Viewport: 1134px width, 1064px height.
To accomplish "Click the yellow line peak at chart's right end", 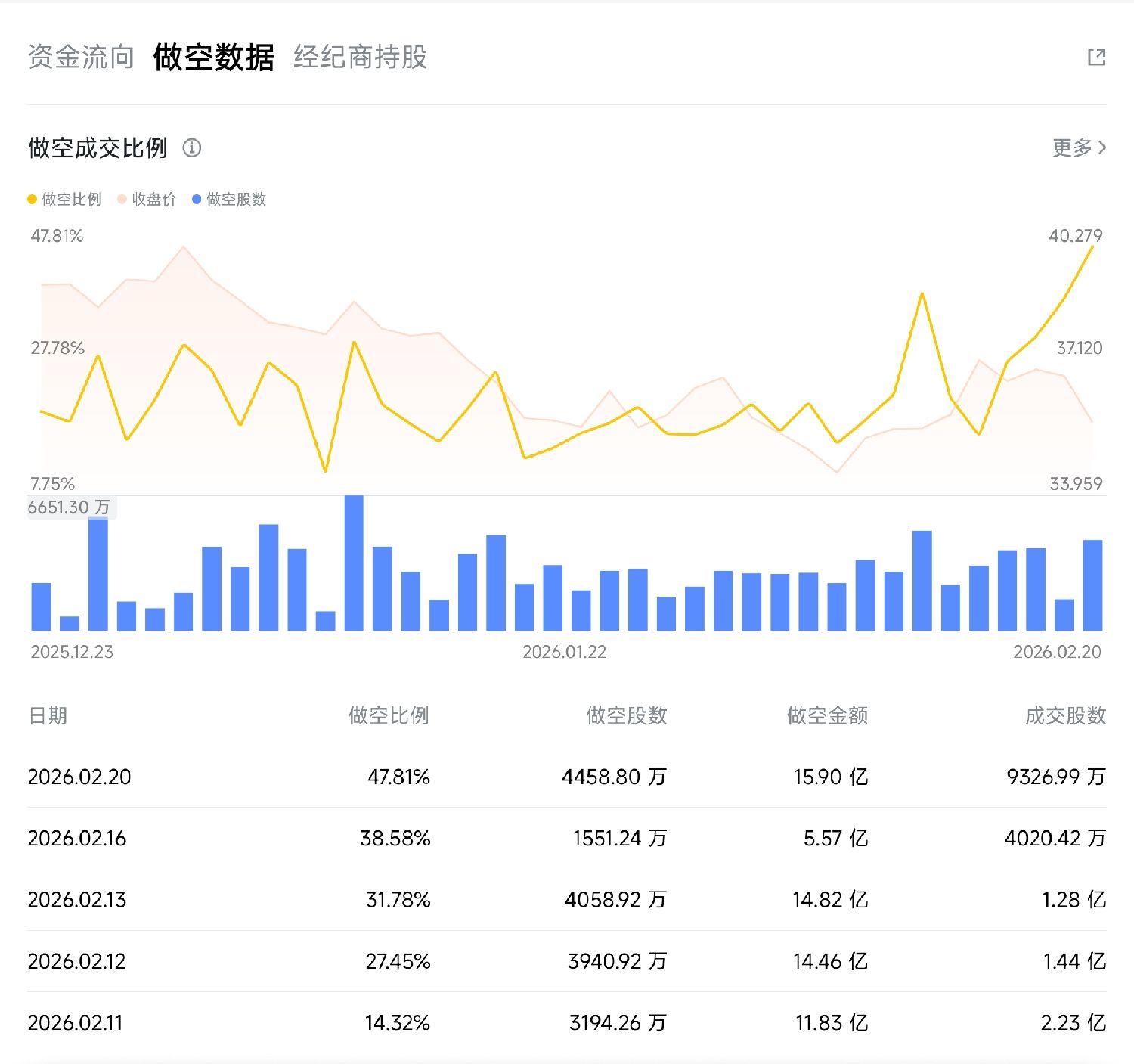I will 1092,247.
